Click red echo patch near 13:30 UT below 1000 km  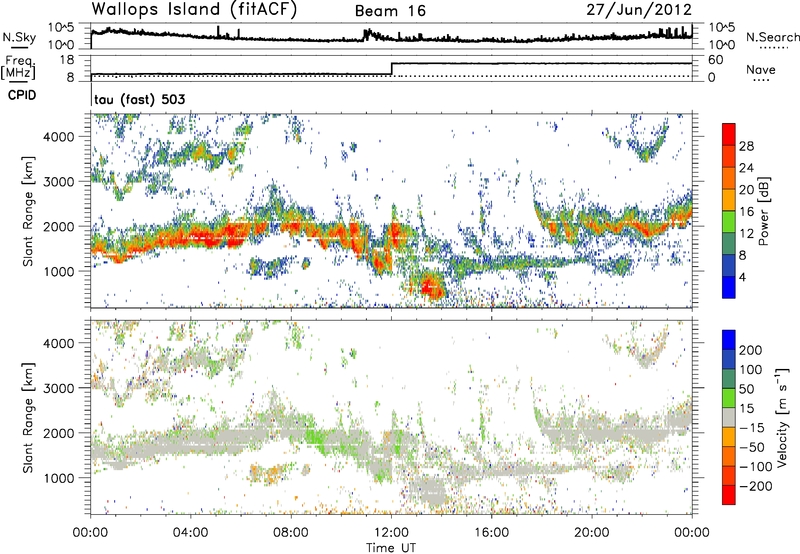click(x=431, y=286)
